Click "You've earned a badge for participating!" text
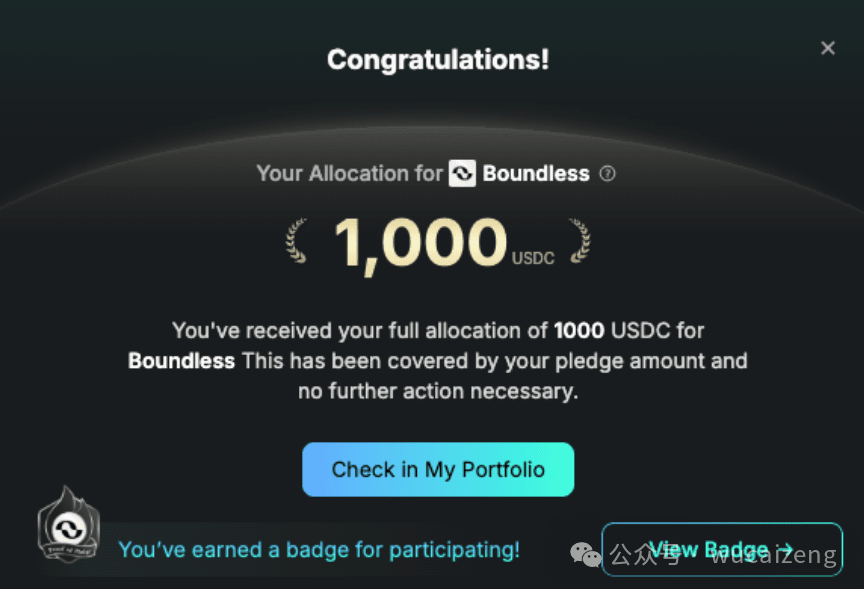Screen dimensions: 864x589 click(319, 550)
